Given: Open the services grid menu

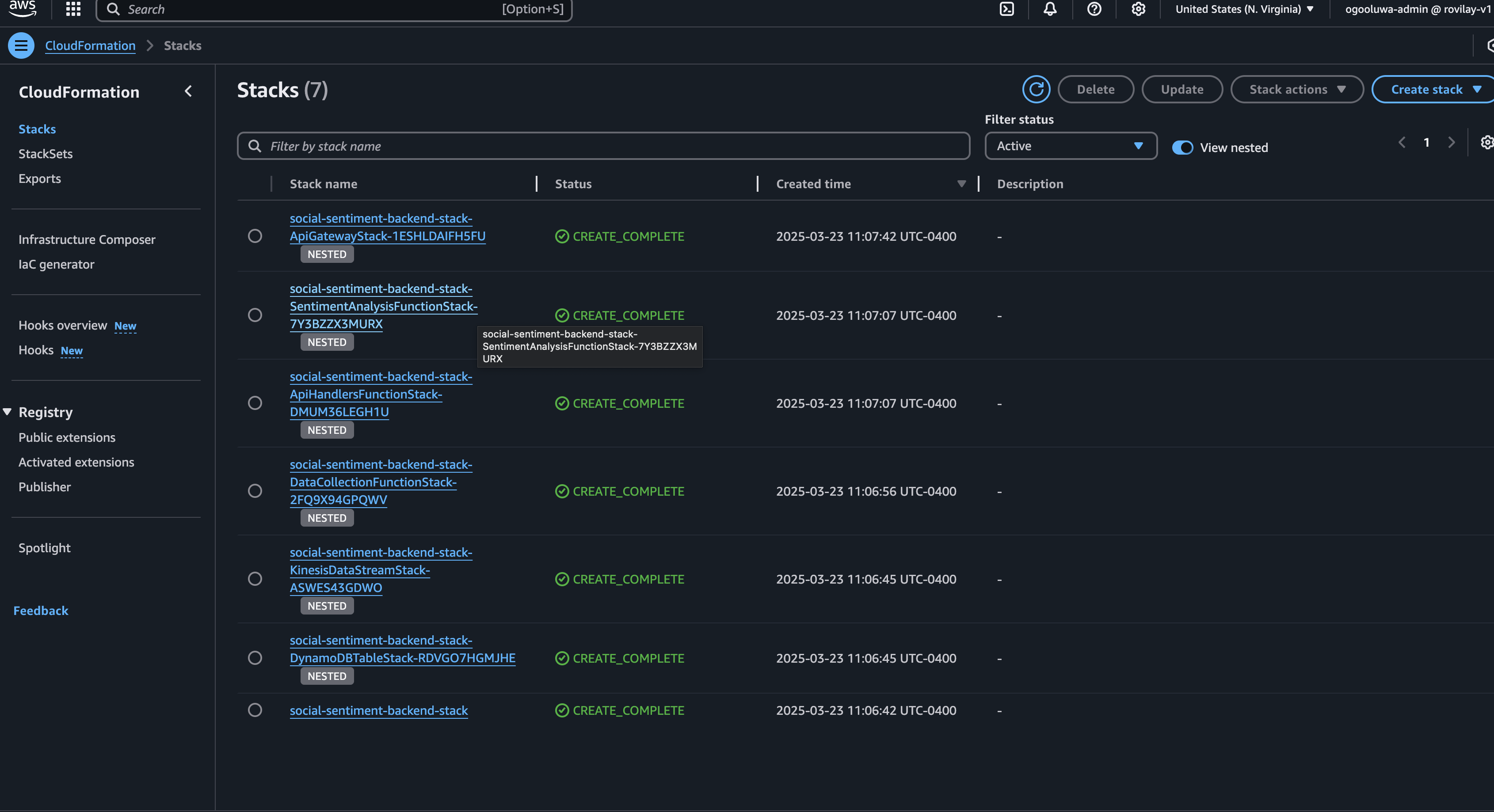Looking at the screenshot, I should click(x=73, y=9).
